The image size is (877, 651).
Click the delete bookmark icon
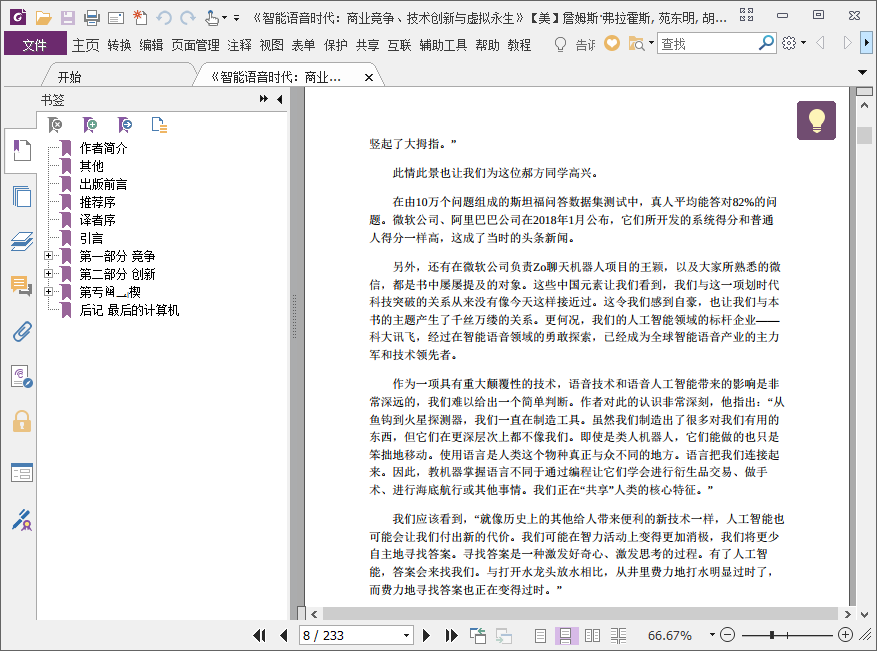point(55,125)
